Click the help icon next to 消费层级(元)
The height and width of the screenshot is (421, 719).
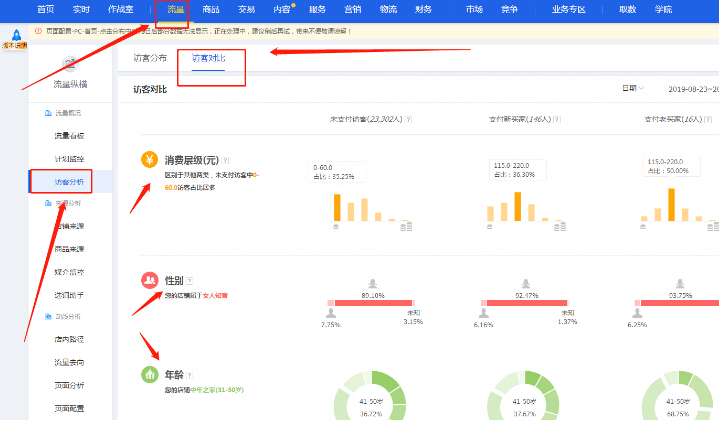(x=227, y=160)
